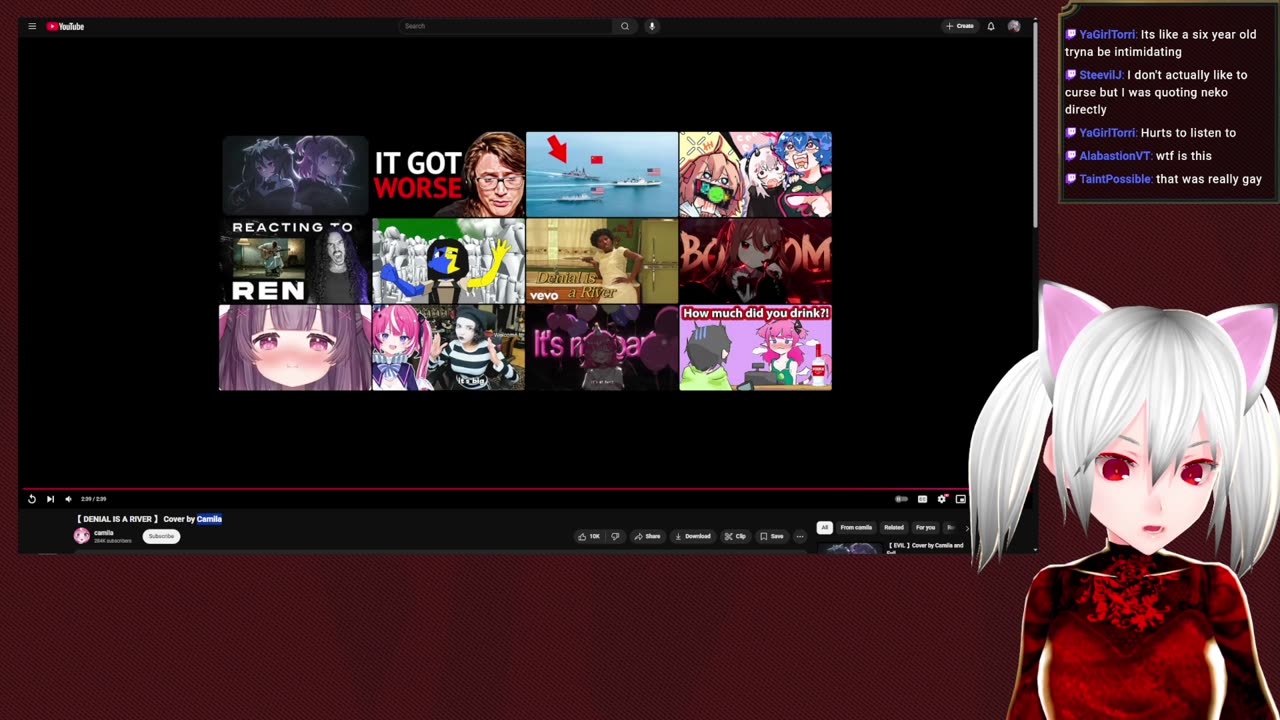The width and height of the screenshot is (1280, 720).
Task: Click YaGirlTorri's six year old chat message
Action: [x=1160, y=43]
